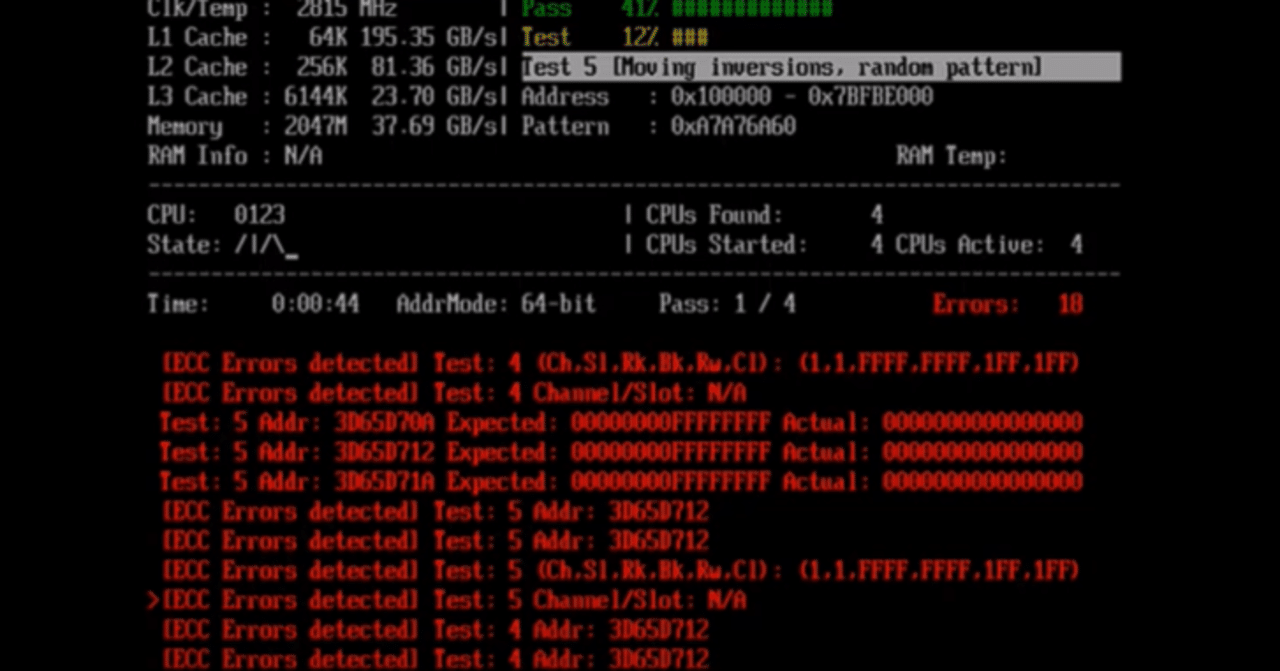Click the 'CPU: 0123' entry

click(x=216, y=215)
